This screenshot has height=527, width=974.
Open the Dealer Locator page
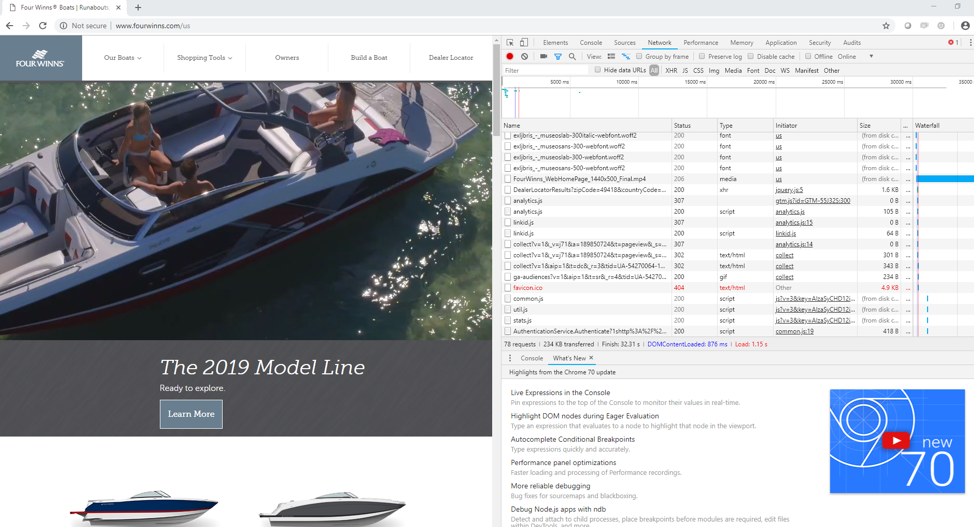pos(451,58)
